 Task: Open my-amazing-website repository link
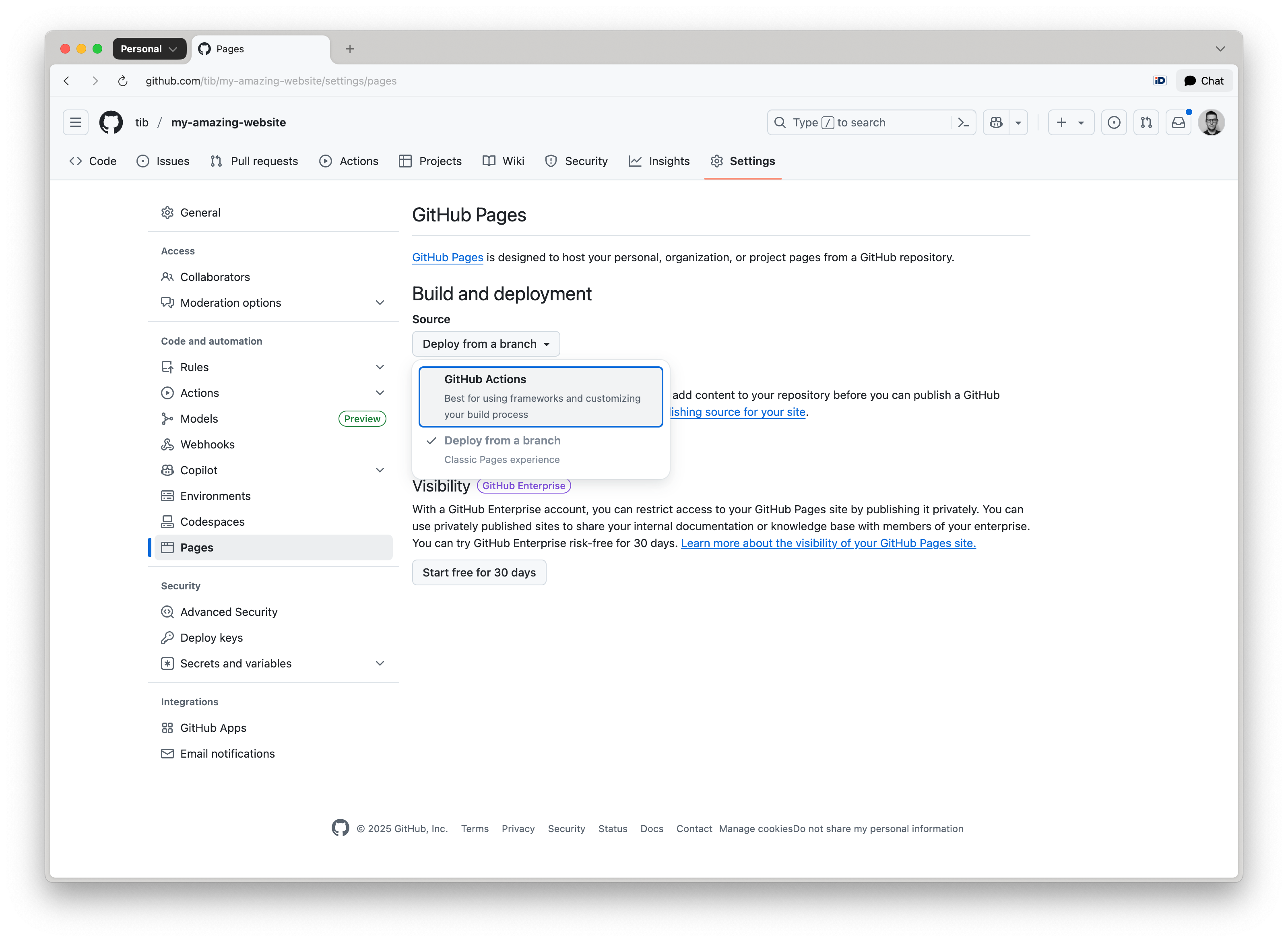click(229, 123)
